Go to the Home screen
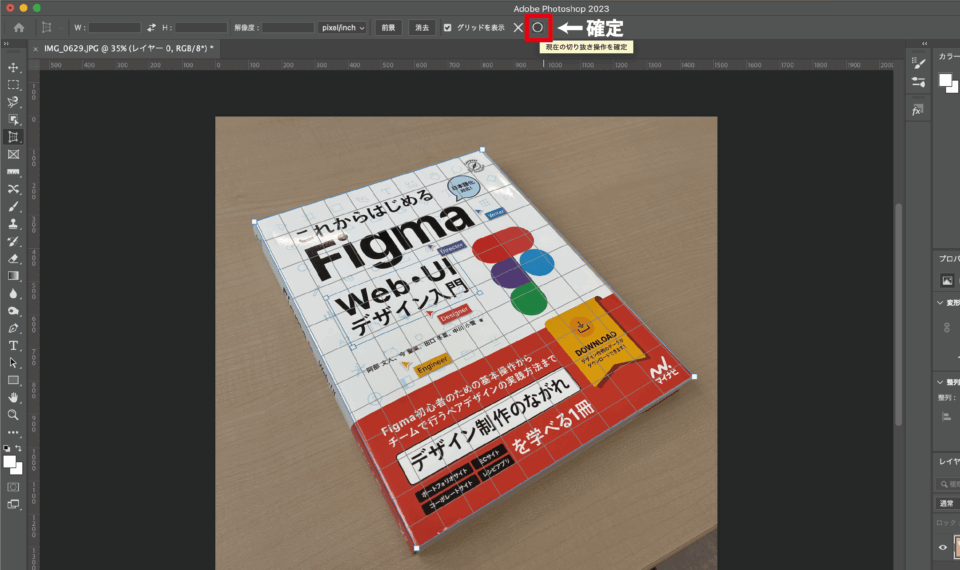960x570 pixels. (x=19, y=28)
